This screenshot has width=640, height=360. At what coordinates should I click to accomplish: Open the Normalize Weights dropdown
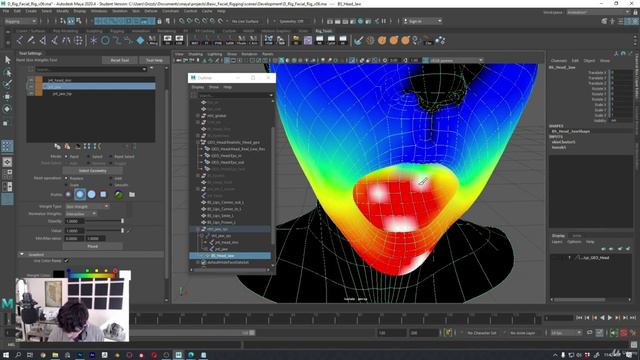(x=81, y=213)
